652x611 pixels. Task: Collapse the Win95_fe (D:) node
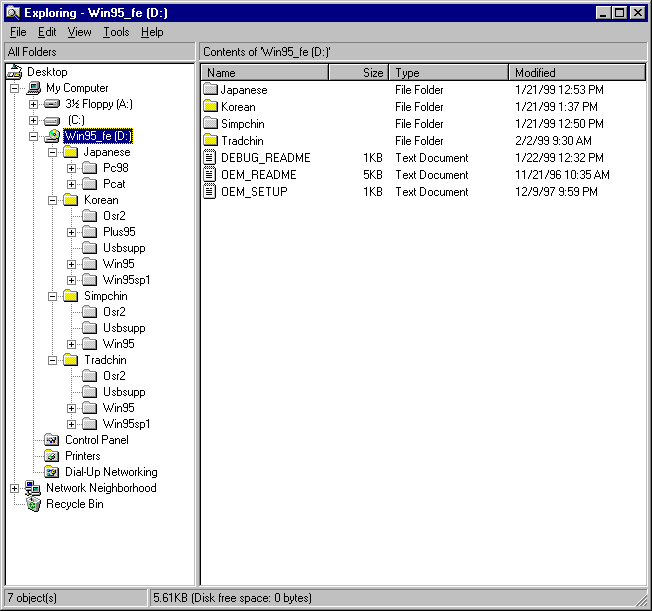[x=34, y=136]
